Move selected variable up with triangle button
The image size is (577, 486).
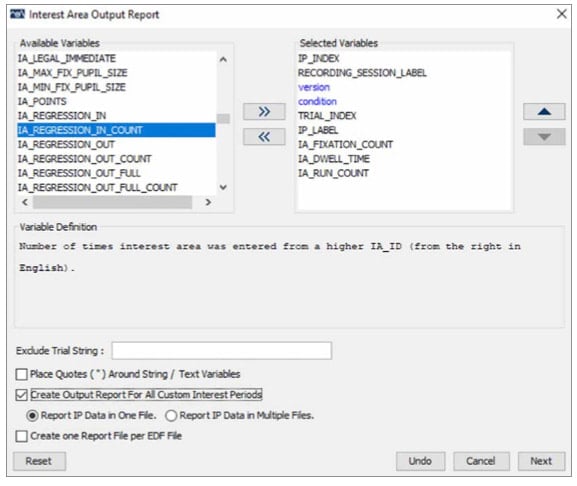(544, 111)
